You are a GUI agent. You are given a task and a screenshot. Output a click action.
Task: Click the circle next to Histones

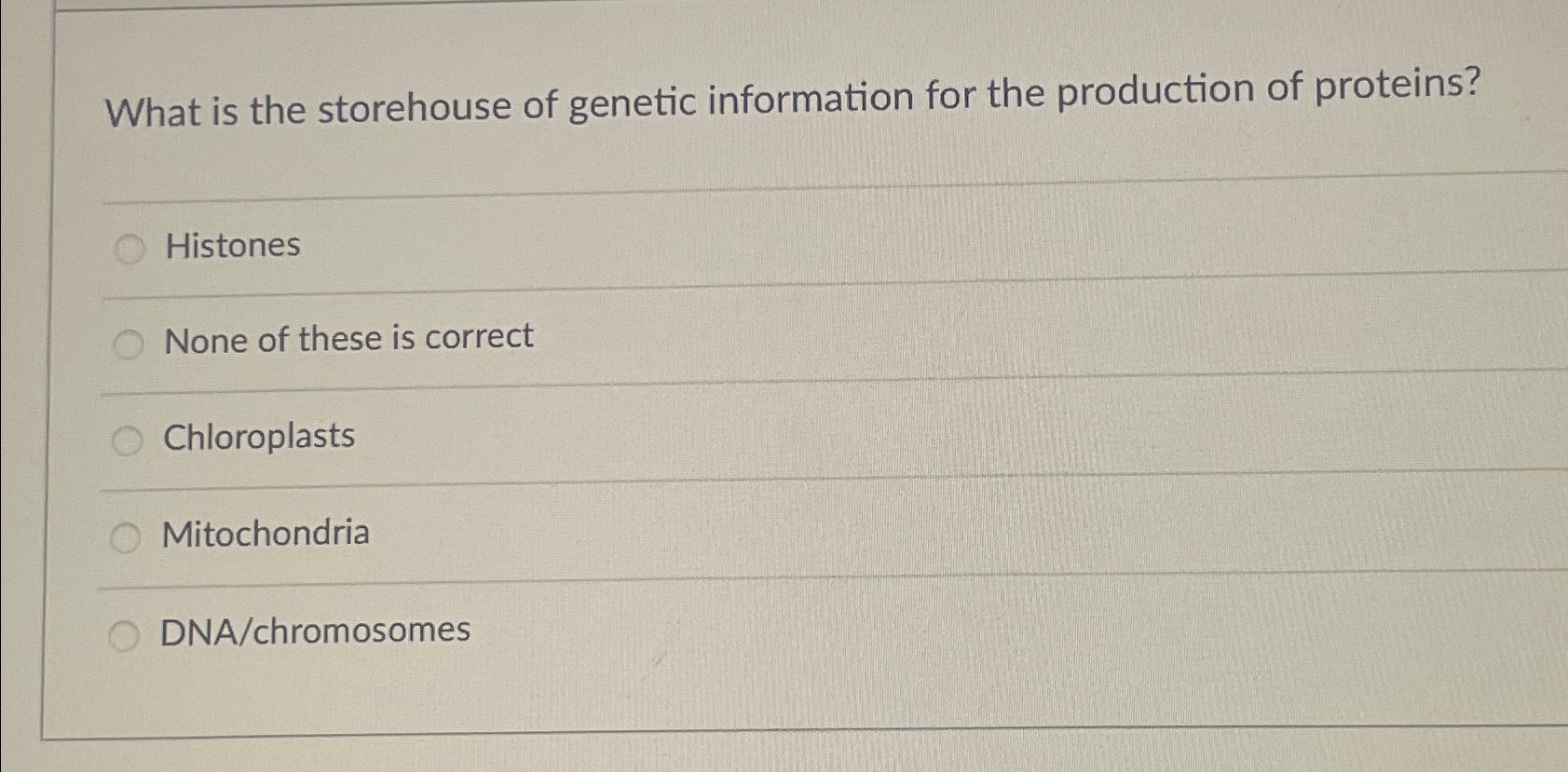tap(130, 247)
